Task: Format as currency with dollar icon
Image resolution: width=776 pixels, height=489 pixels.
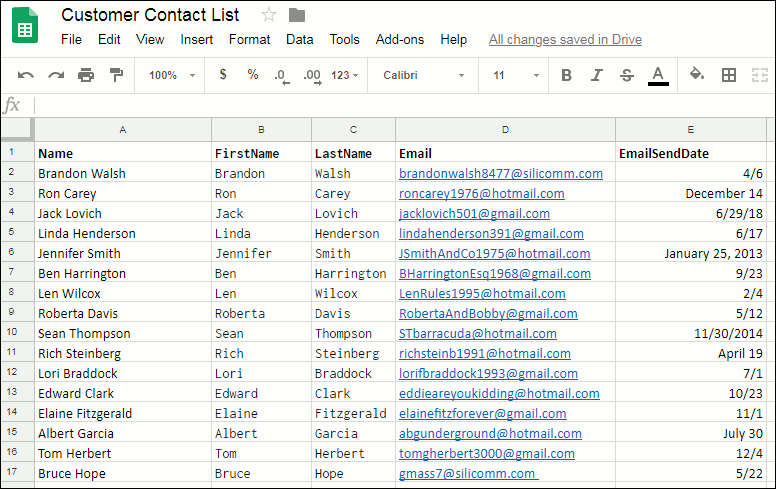Action: [x=222, y=75]
